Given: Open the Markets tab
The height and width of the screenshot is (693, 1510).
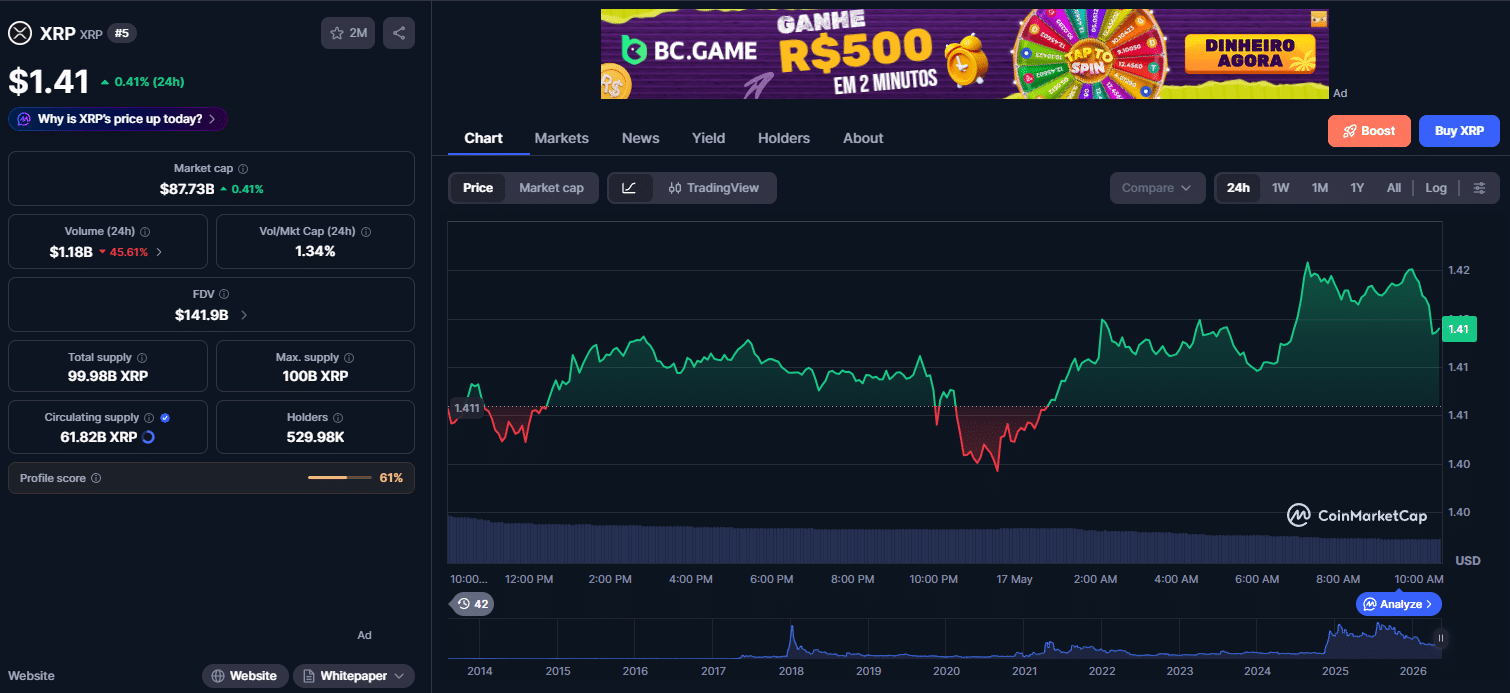Looking at the screenshot, I should 562,138.
